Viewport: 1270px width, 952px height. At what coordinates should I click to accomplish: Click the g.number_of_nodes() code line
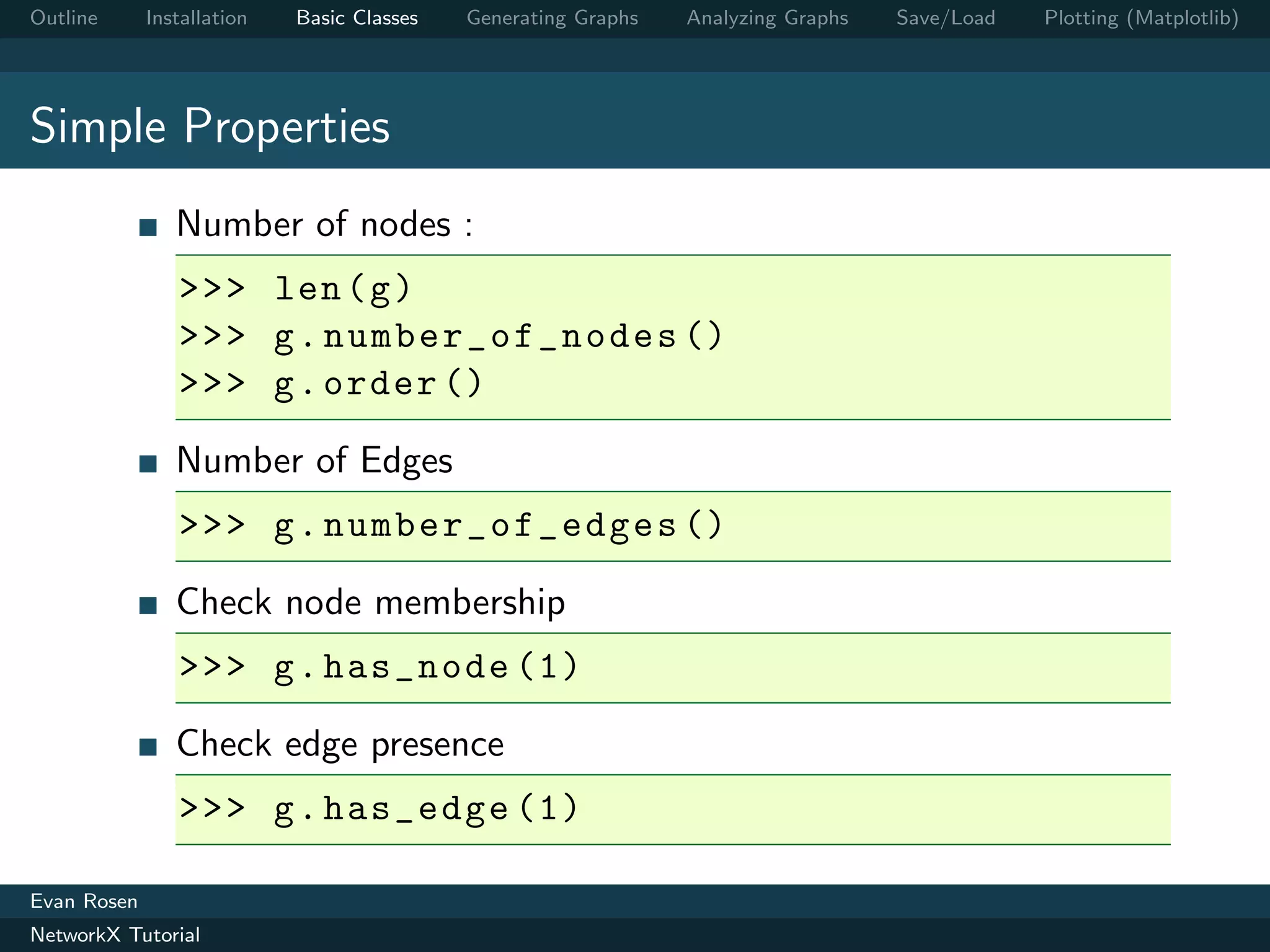pyautogui.click(x=451, y=337)
